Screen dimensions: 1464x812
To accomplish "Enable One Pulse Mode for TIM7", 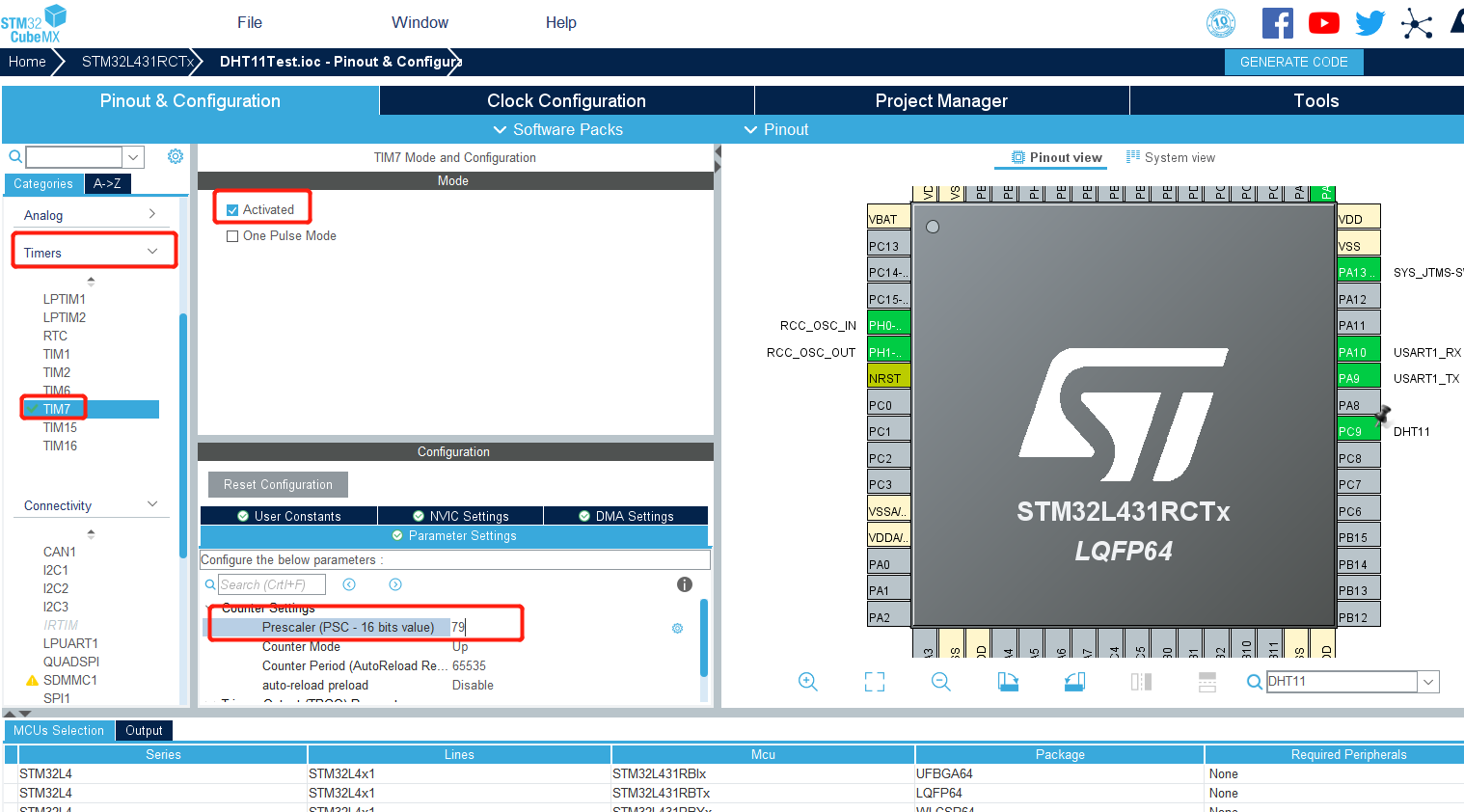I will [231, 235].
